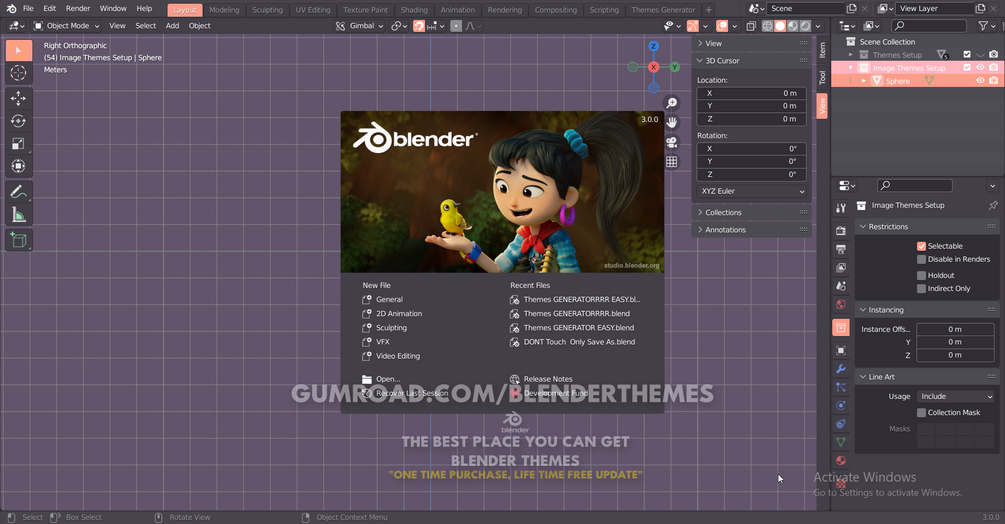Viewport: 1005px width, 524px height.
Task: Open the Render menu
Action: pyautogui.click(x=78, y=8)
